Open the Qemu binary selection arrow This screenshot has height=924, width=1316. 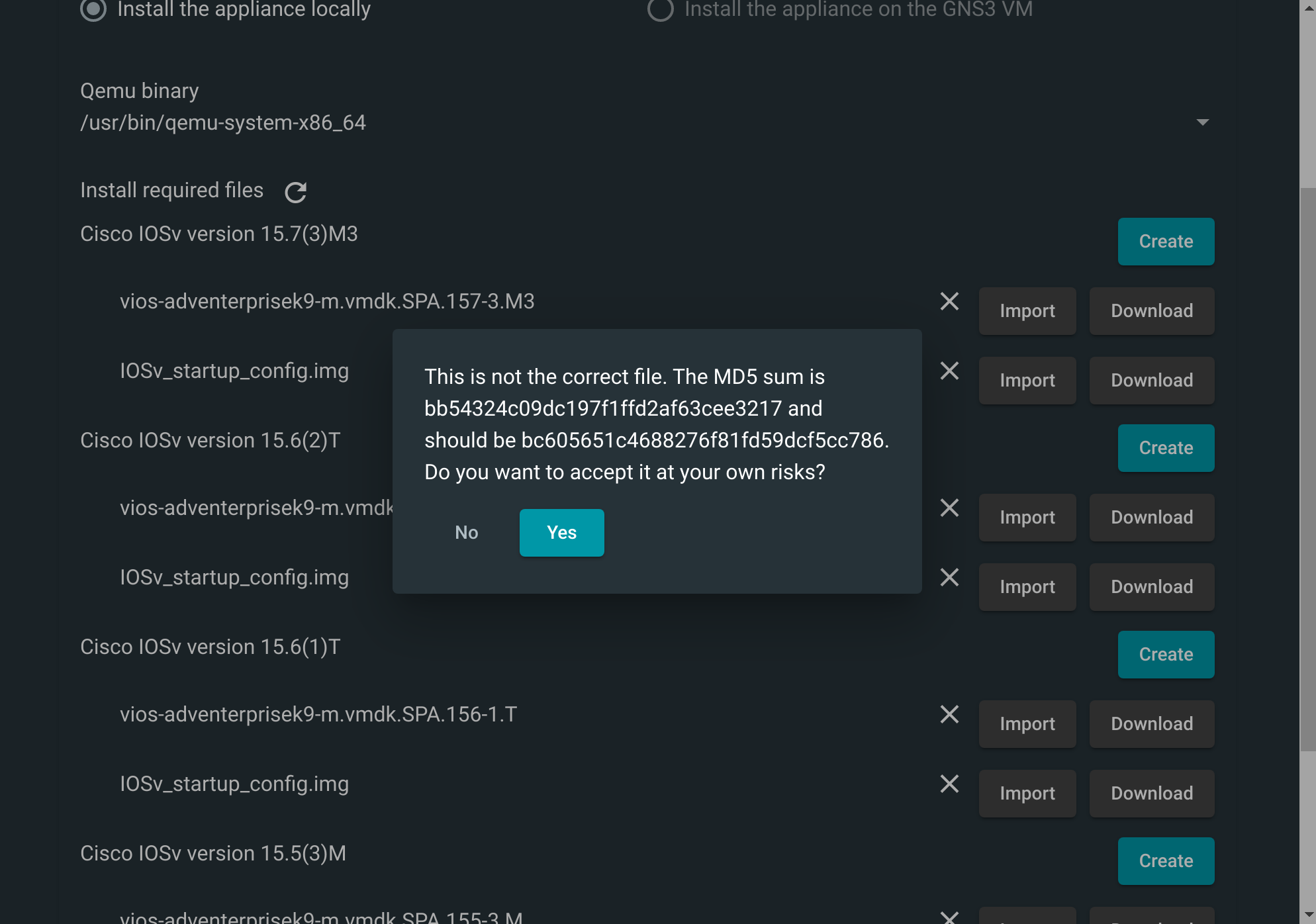(1203, 122)
